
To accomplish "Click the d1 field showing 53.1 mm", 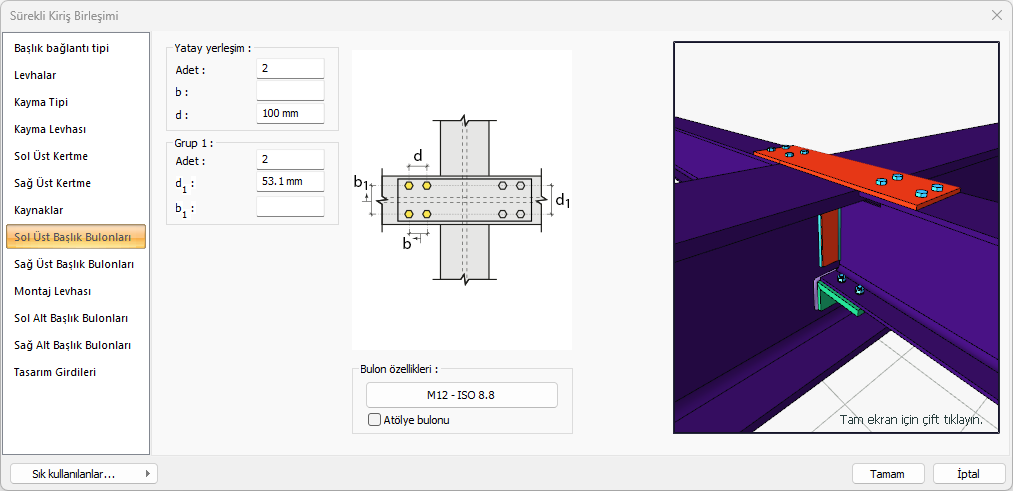I will pyautogui.click(x=290, y=182).
